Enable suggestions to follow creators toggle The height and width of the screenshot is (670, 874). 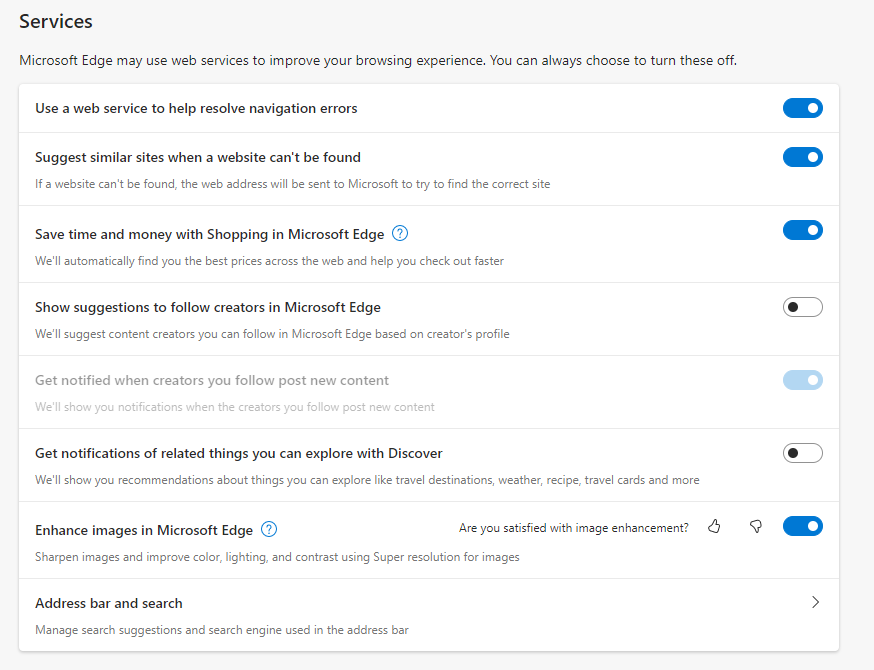[803, 307]
